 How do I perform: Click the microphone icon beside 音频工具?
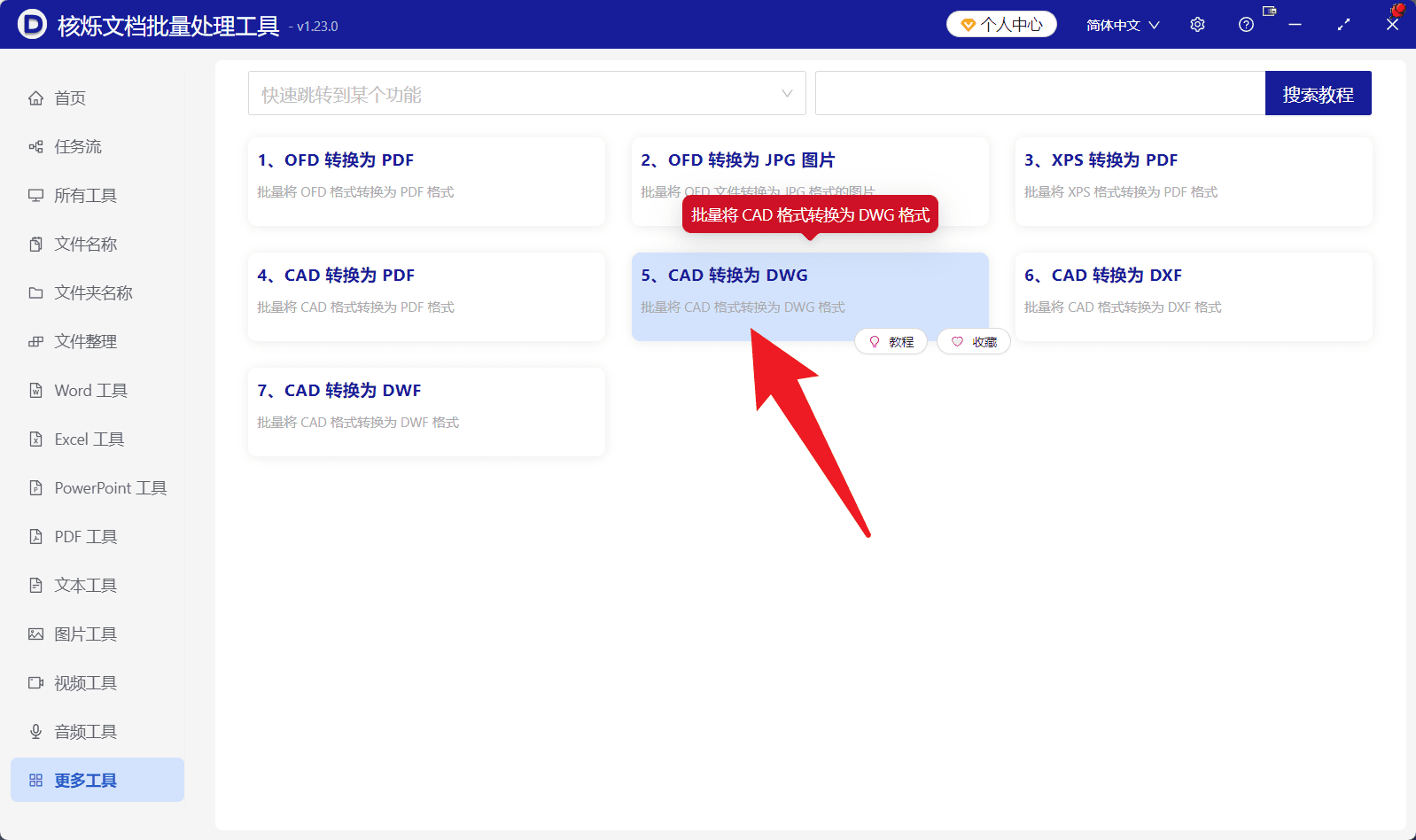(35, 732)
